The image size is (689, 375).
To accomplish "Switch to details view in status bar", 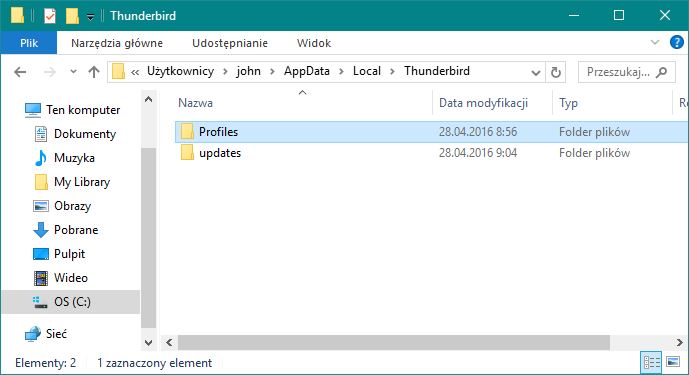I will pyautogui.click(x=652, y=363).
